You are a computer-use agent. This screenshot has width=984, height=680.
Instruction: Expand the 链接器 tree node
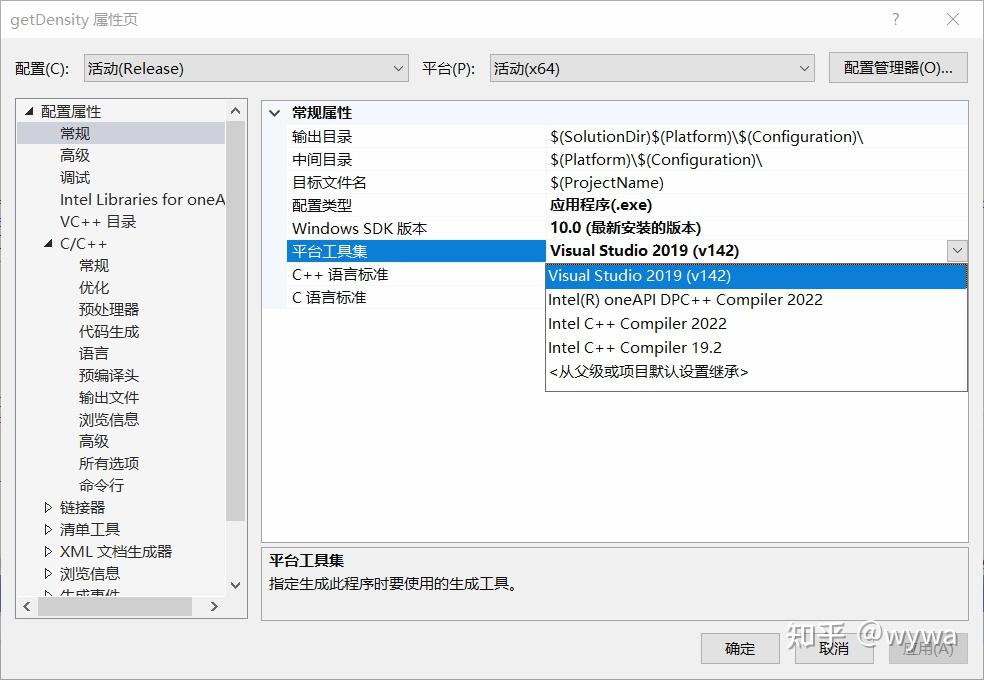click(46, 507)
